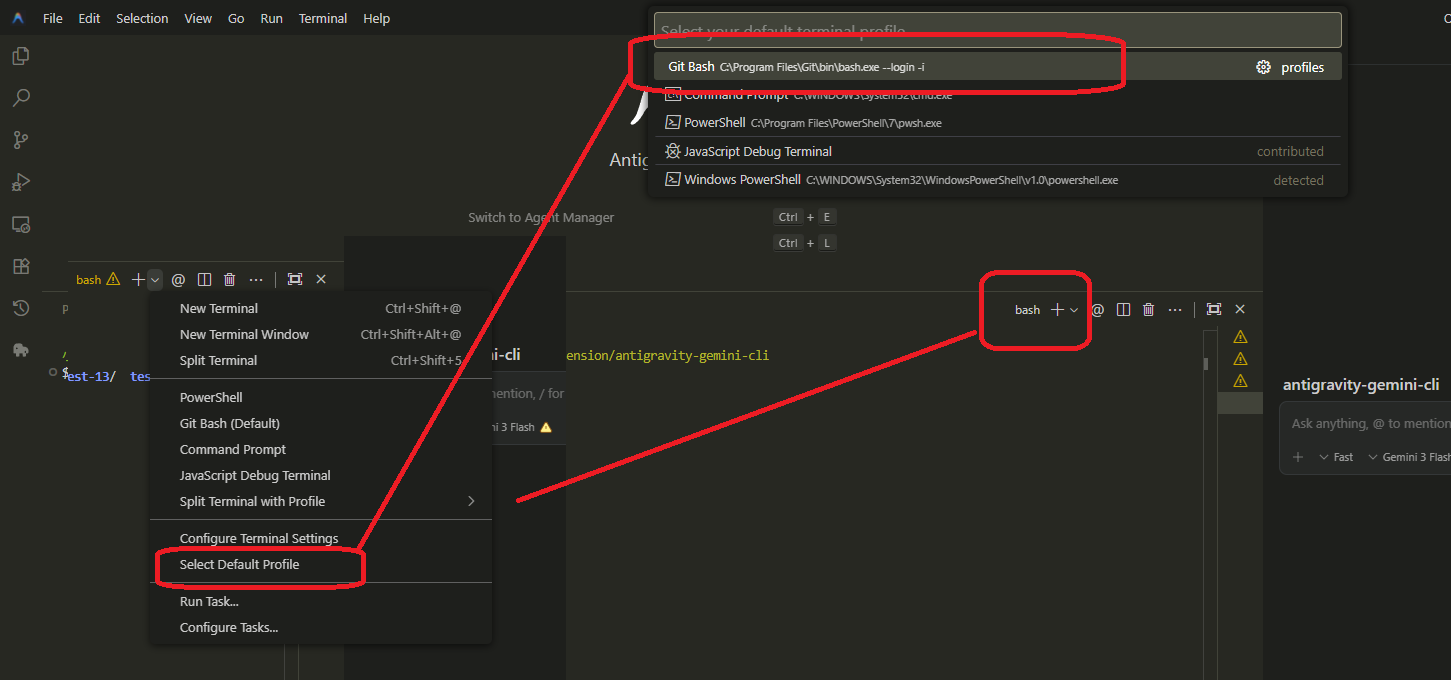Open the Run and Debug view
This screenshot has width=1451, height=680.
pos(20,181)
